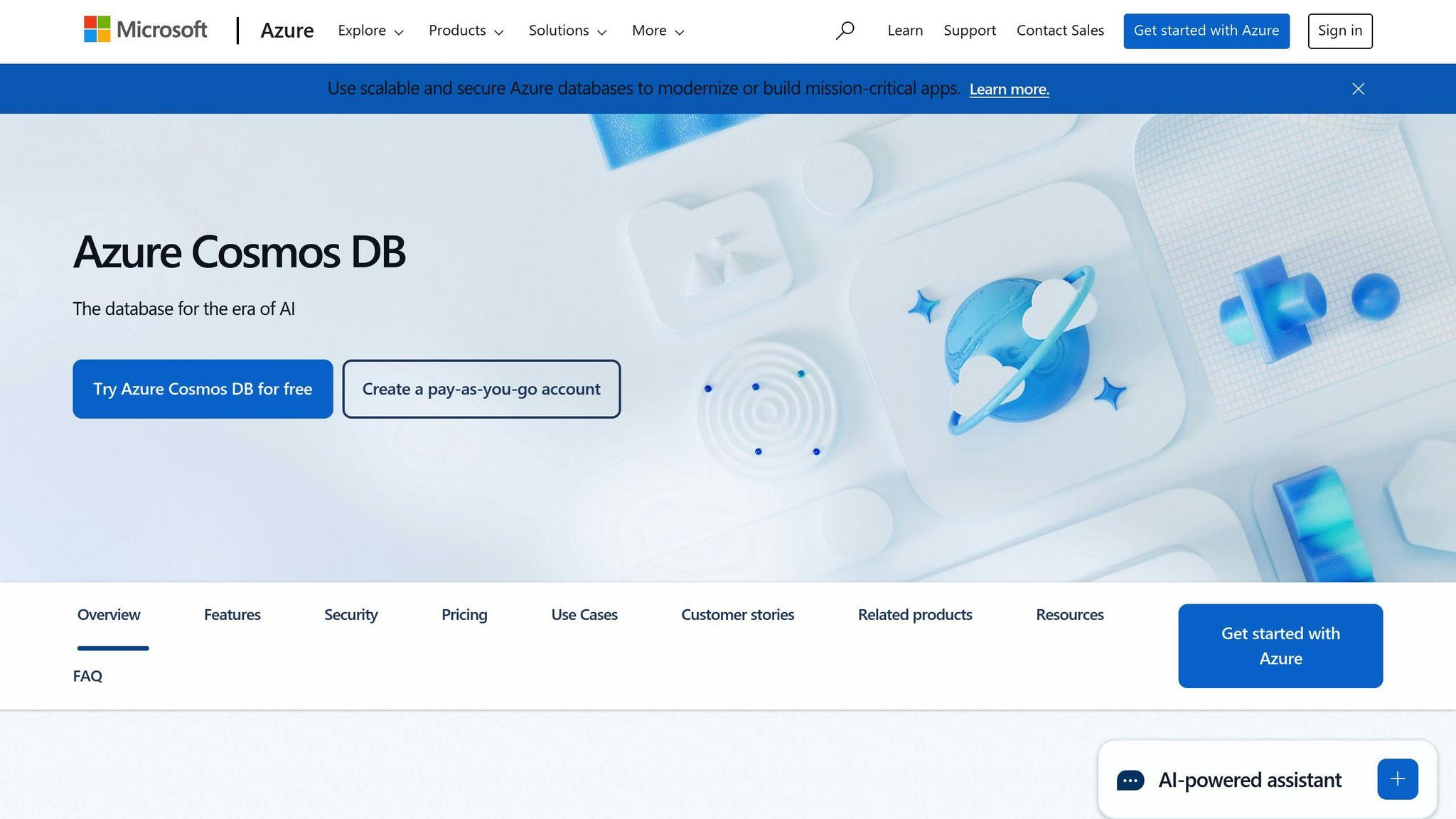This screenshot has height=819, width=1456.
Task: Click Contact Sales in the header
Action: [1060, 31]
